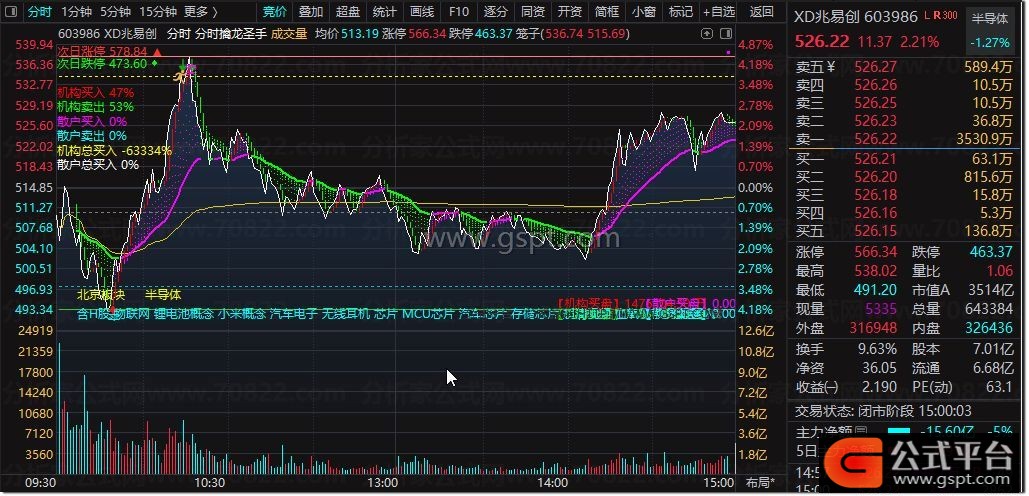Click the red triangle next to 次日涨停
1029x496 pixels.
pyautogui.click(x=157, y=51)
